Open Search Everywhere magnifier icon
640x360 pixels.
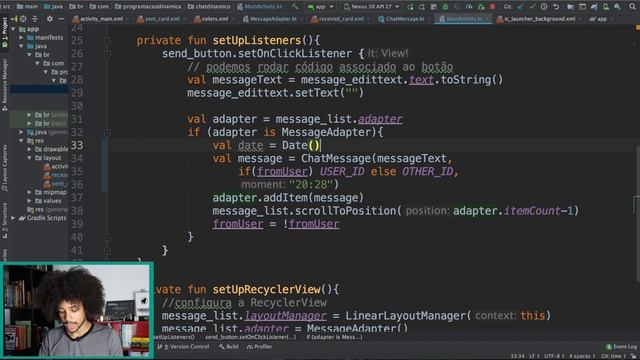632,7
